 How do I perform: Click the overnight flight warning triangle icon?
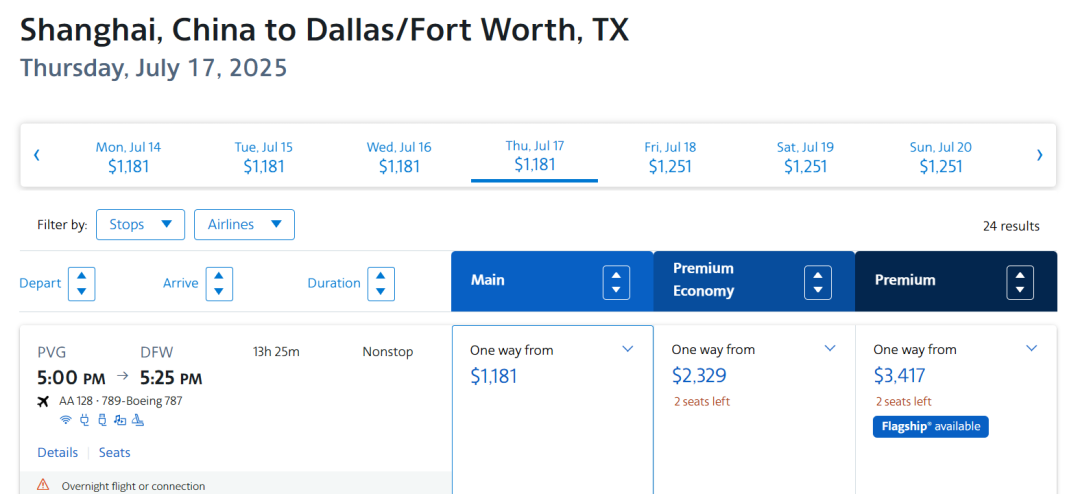click(x=43, y=485)
